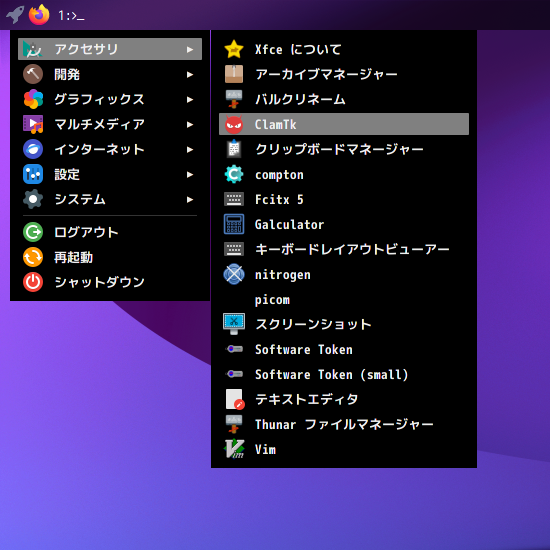
Task: Open Xfce について entry
Action: click(344, 49)
